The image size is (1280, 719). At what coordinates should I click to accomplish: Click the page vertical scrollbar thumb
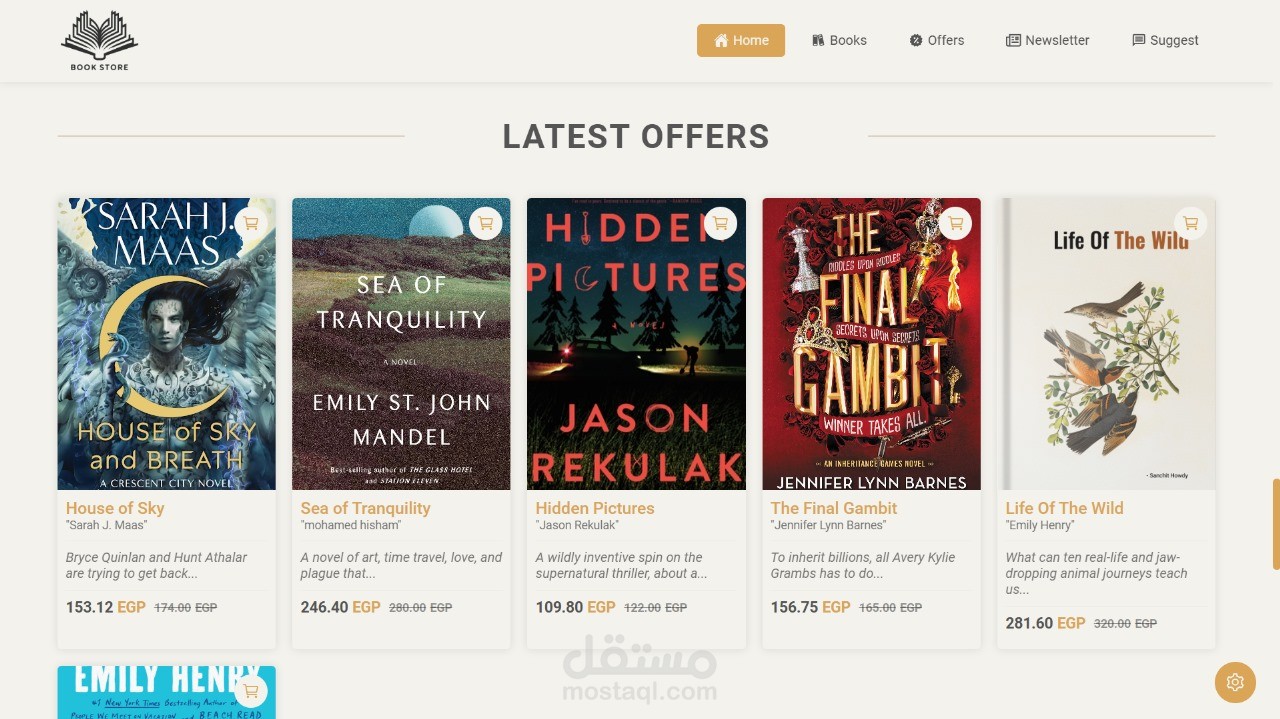tap(1276, 524)
